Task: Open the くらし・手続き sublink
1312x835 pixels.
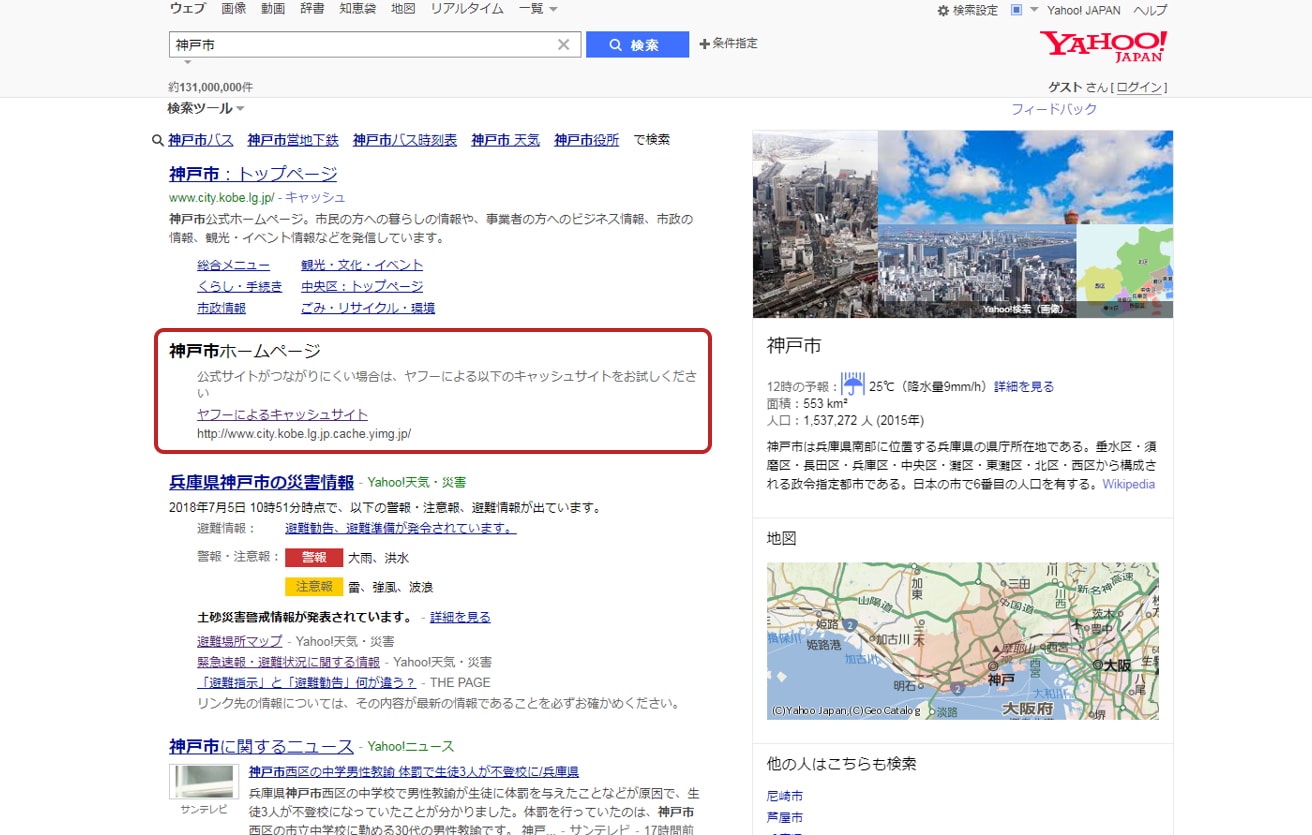Action: [x=240, y=286]
